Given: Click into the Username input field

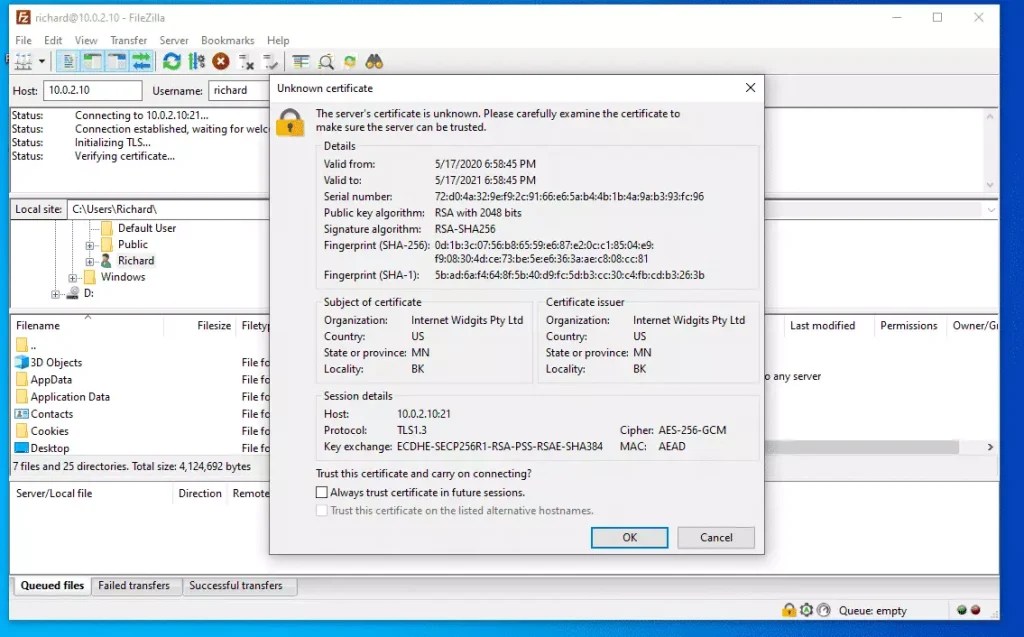Looking at the screenshot, I should [239, 90].
